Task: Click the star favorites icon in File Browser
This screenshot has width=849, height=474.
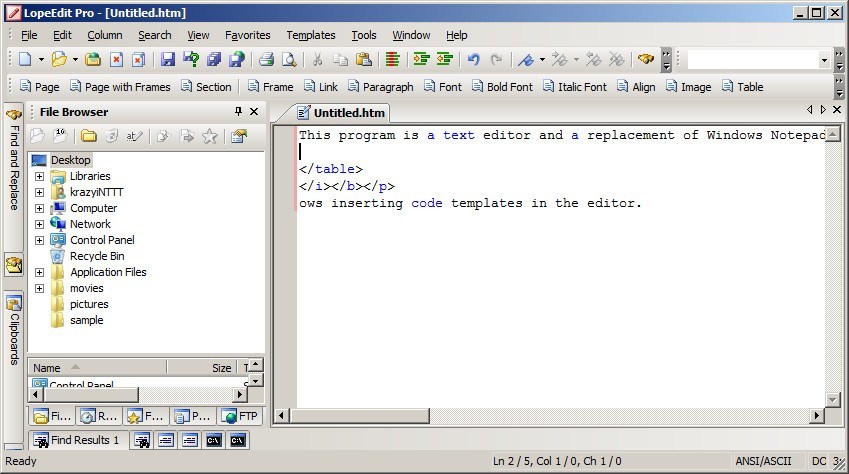Action: pyautogui.click(x=210, y=136)
